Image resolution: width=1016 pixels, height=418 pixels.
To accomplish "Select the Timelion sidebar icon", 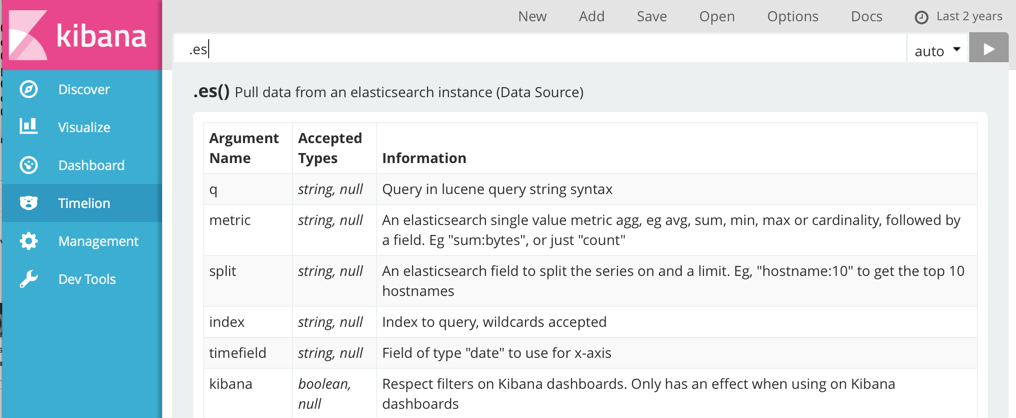I will (29, 203).
